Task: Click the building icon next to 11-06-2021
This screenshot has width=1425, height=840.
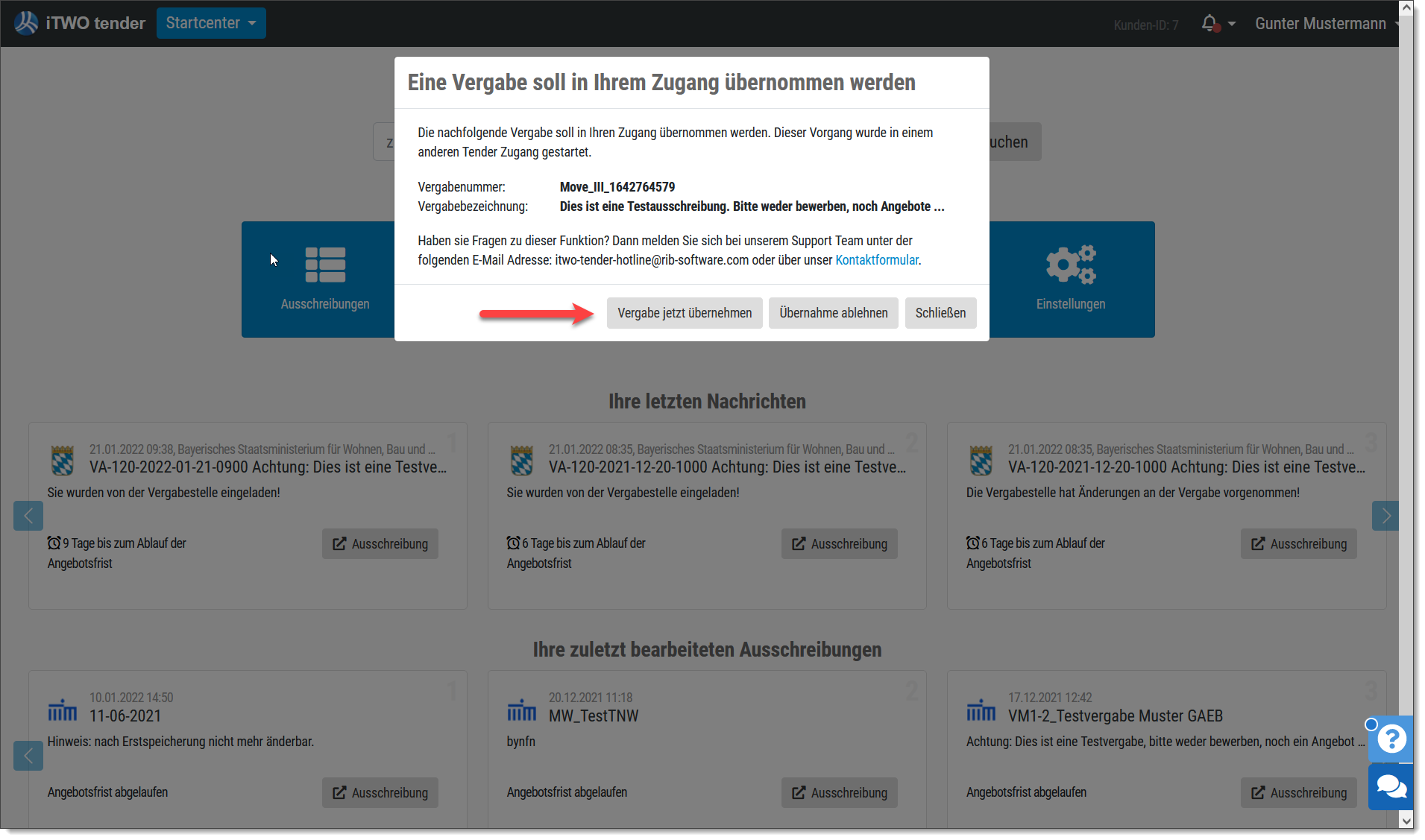Action: (x=63, y=710)
